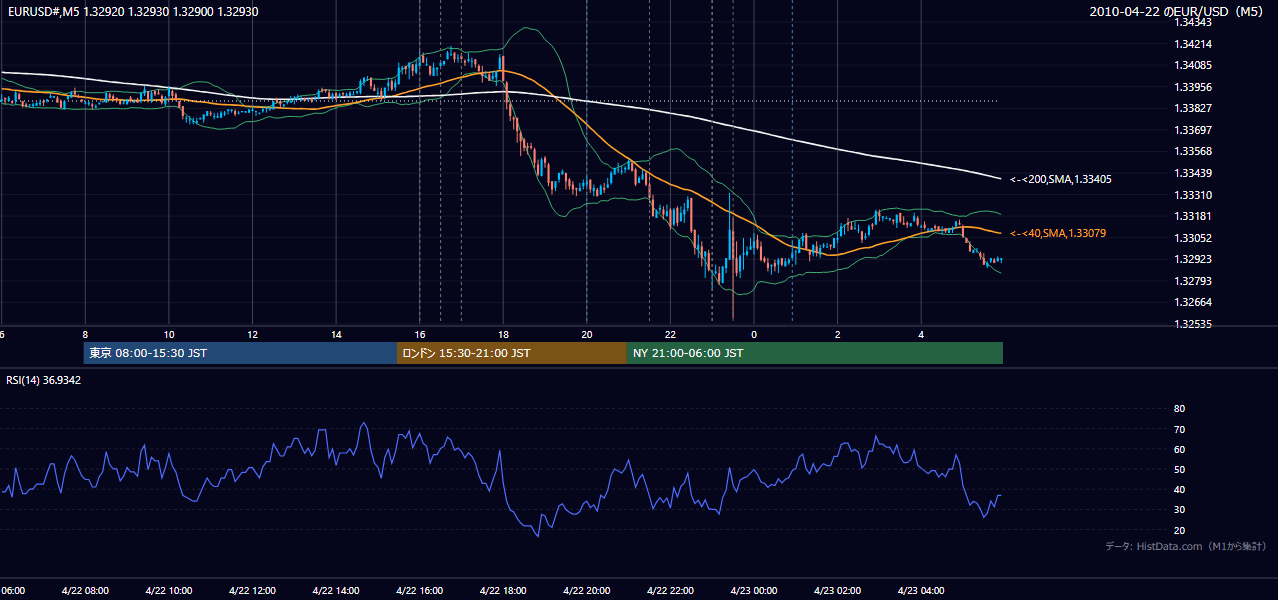
Task: Click hour label 22 under price chart
Action: 670,334
